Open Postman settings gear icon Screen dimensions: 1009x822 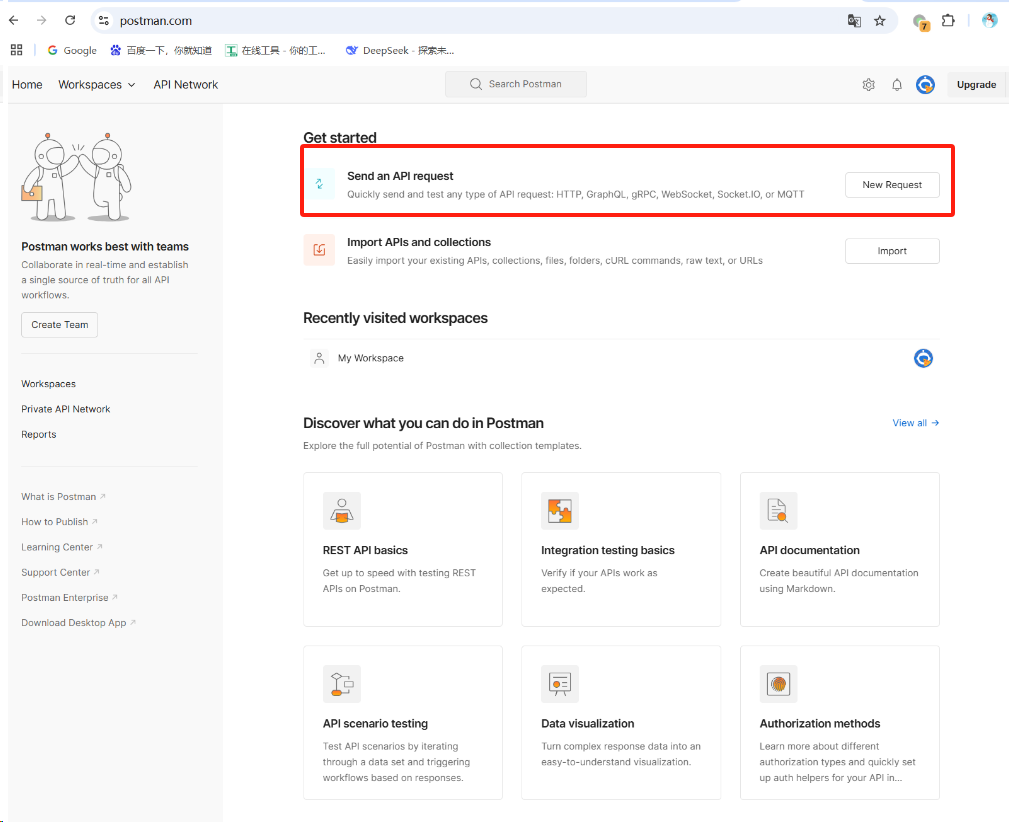pyautogui.click(x=869, y=84)
